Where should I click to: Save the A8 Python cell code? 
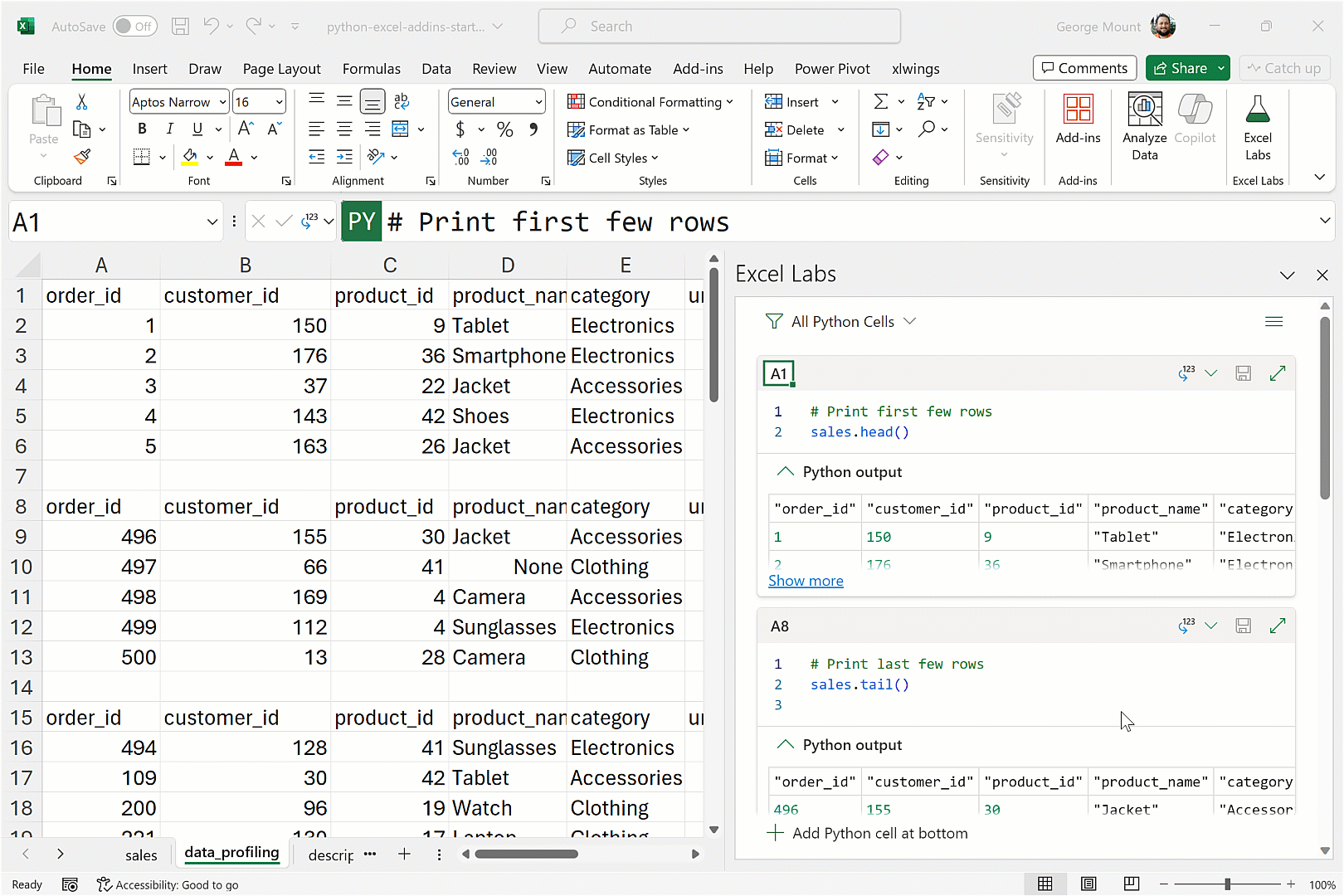(x=1243, y=626)
